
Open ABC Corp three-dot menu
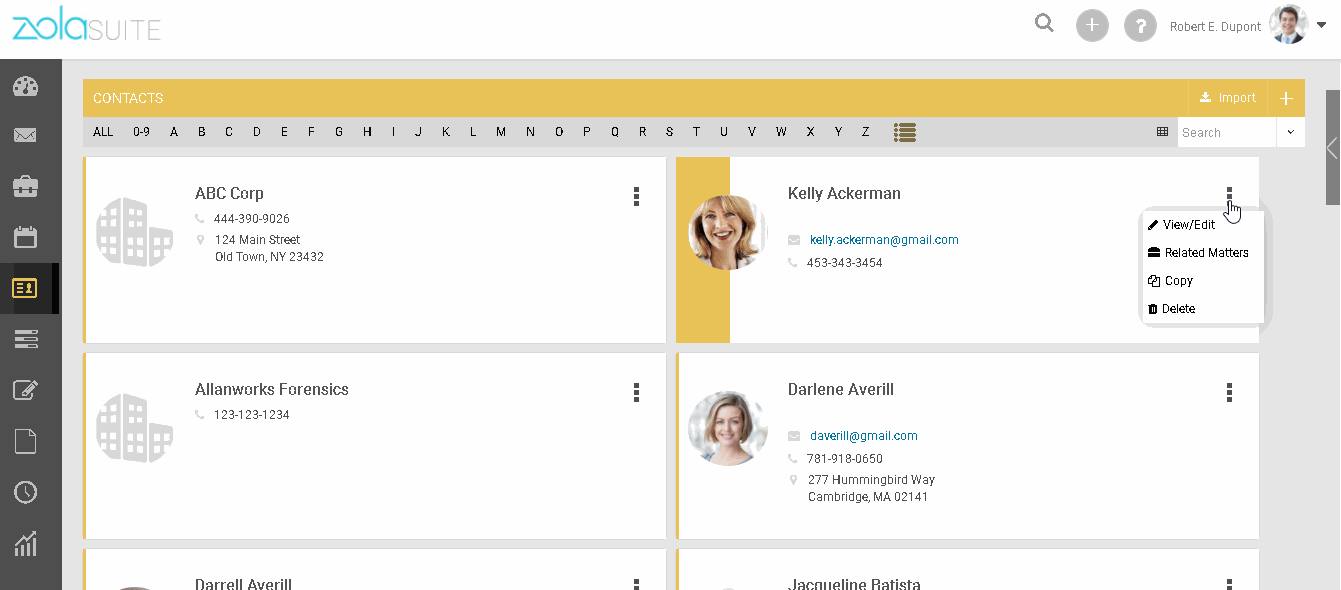click(636, 197)
